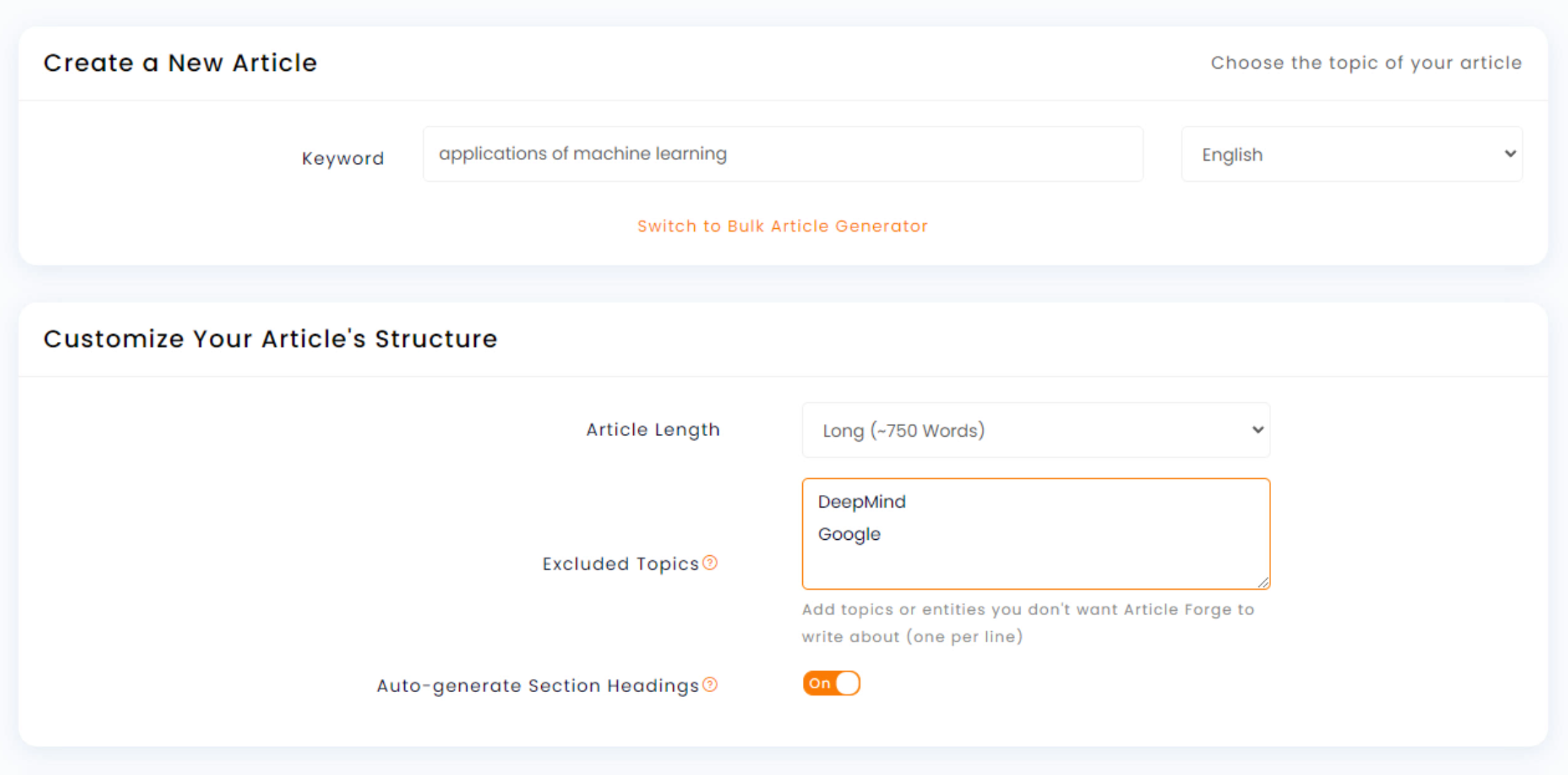The image size is (1568, 775).
Task: Click the Excluded Topics label text
Action: pos(620,564)
